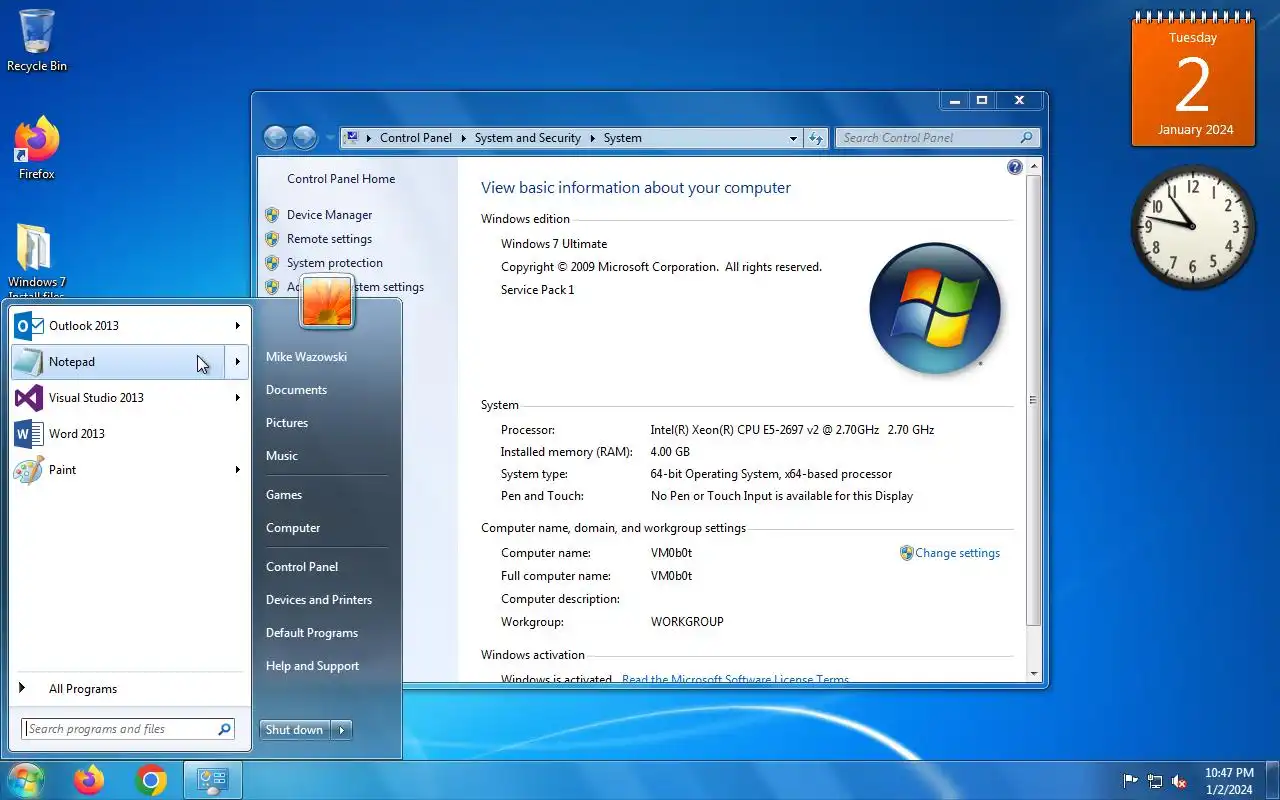Expand the Notepad jump list arrow
Viewport: 1280px width, 800px height.
(x=238, y=362)
